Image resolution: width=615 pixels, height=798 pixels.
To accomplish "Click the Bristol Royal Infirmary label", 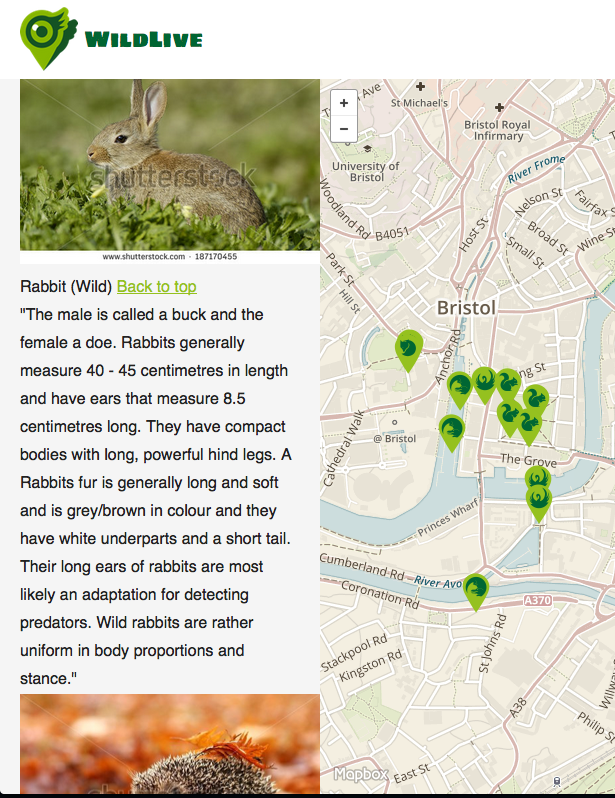I will coord(497,130).
